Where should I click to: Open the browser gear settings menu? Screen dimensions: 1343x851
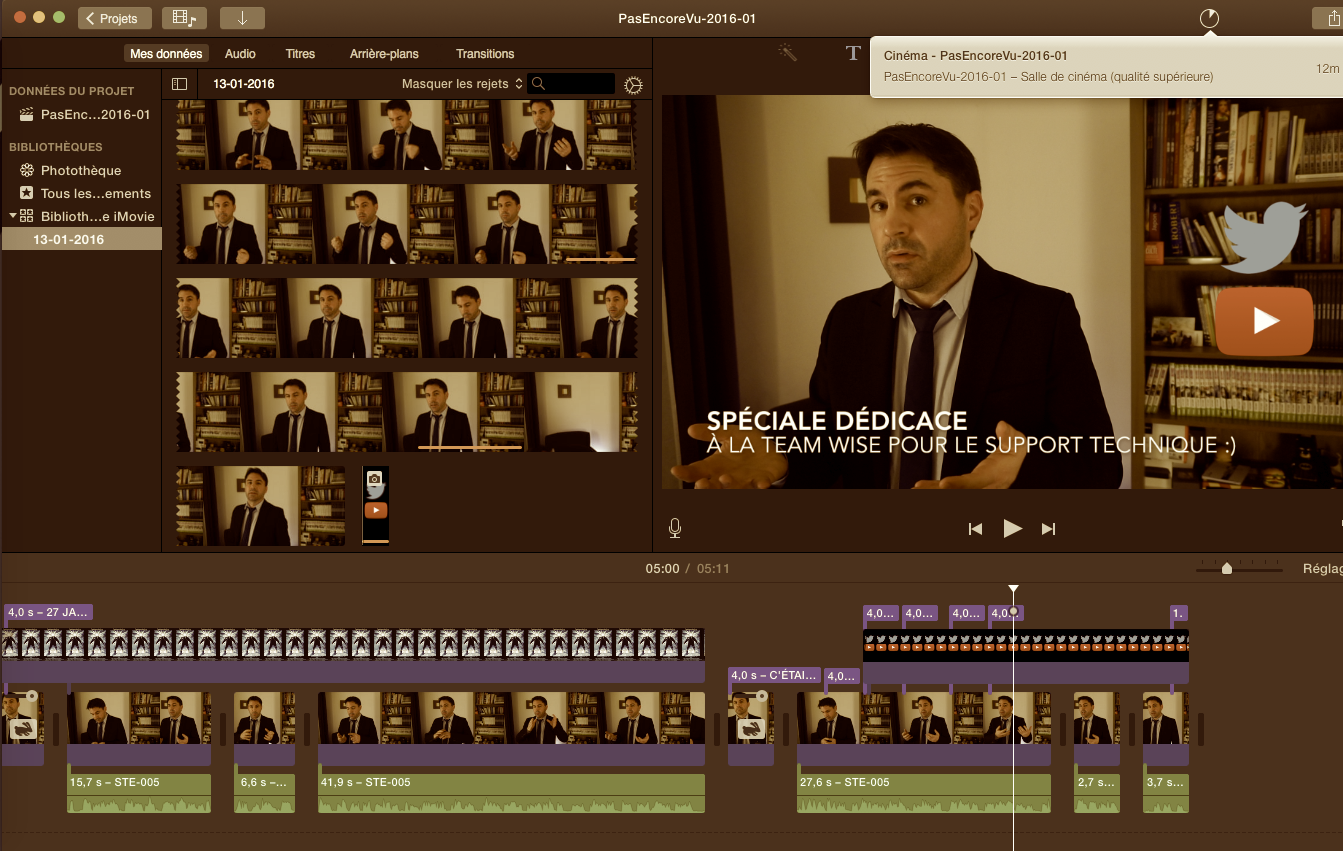click(x=633, y=85)
